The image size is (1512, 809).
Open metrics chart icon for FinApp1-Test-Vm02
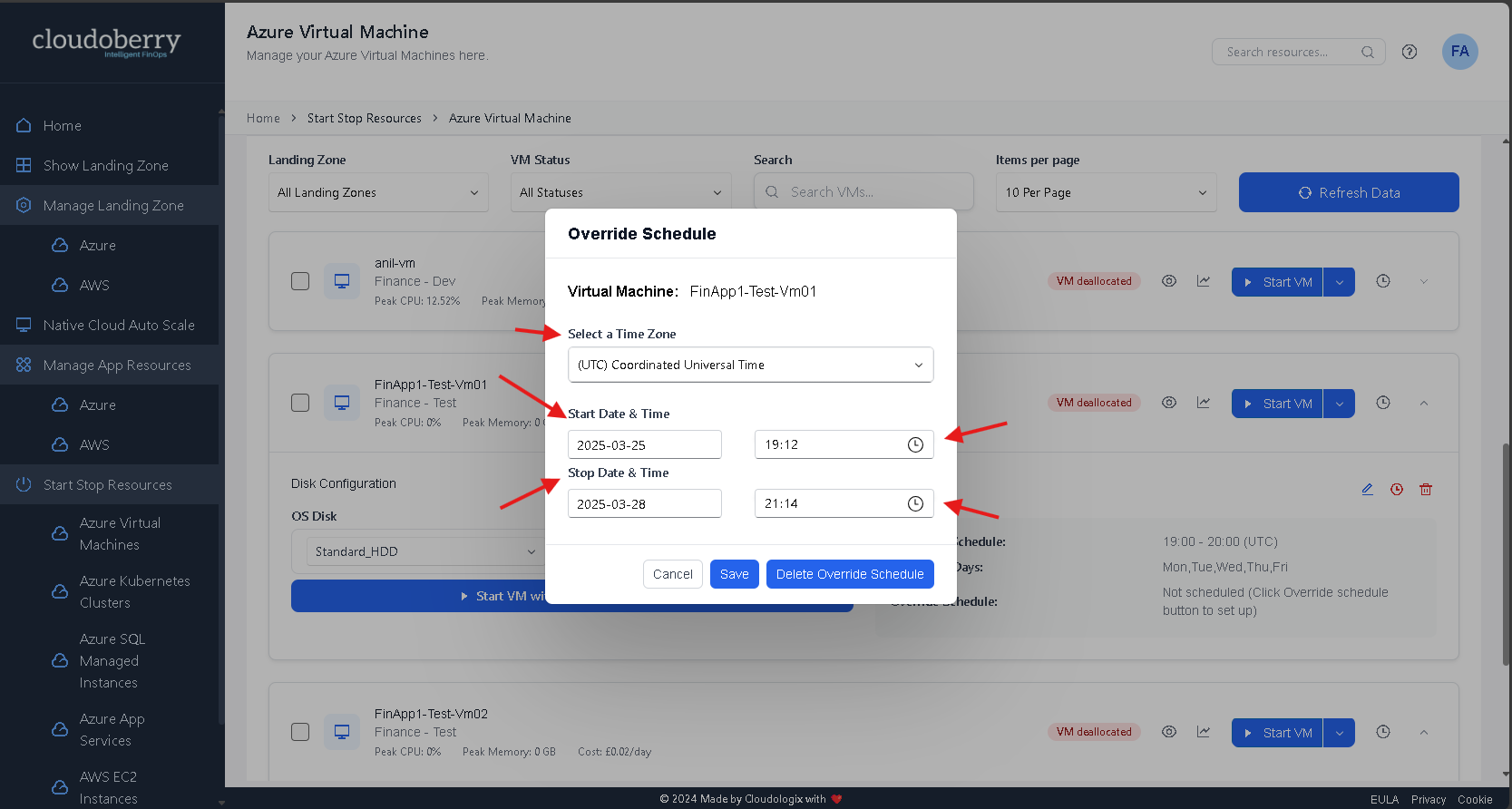(1204, 732)
